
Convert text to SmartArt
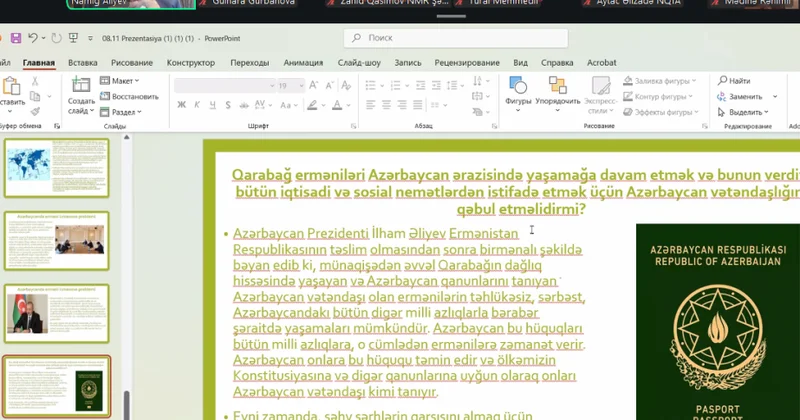(x=478, y=112)
